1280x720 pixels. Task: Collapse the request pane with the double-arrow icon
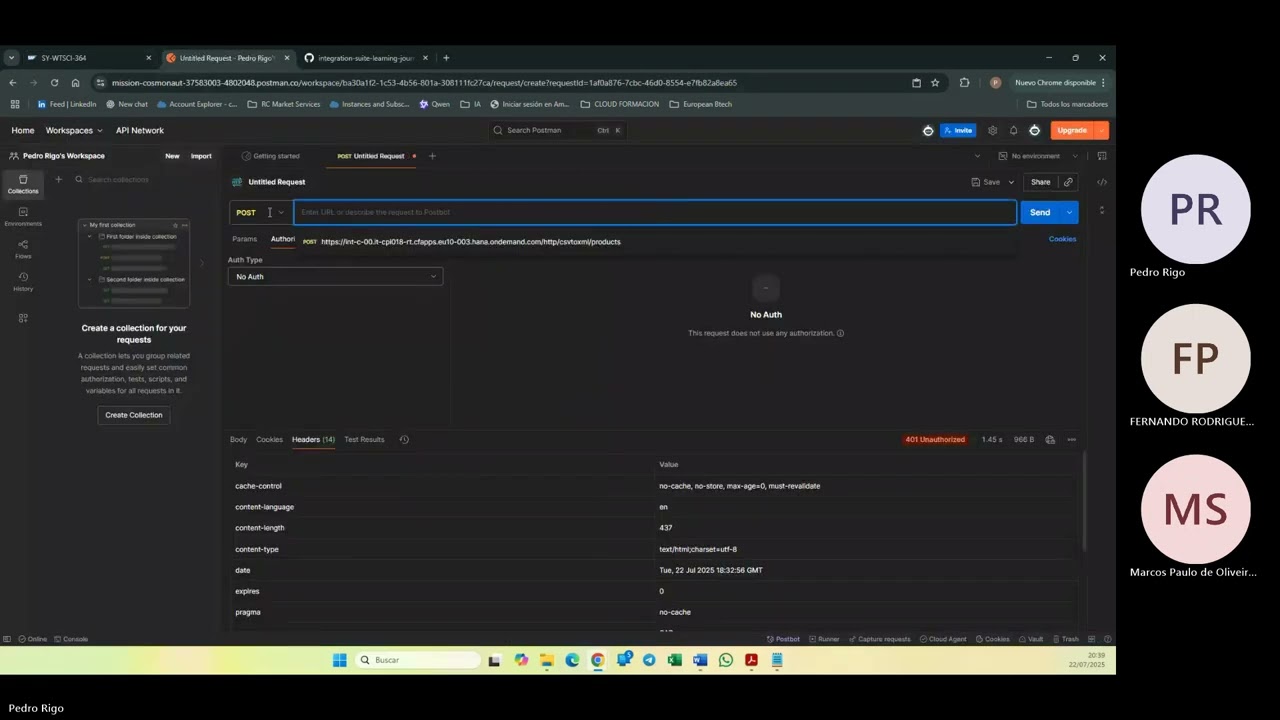click(x=1102, y=210)
